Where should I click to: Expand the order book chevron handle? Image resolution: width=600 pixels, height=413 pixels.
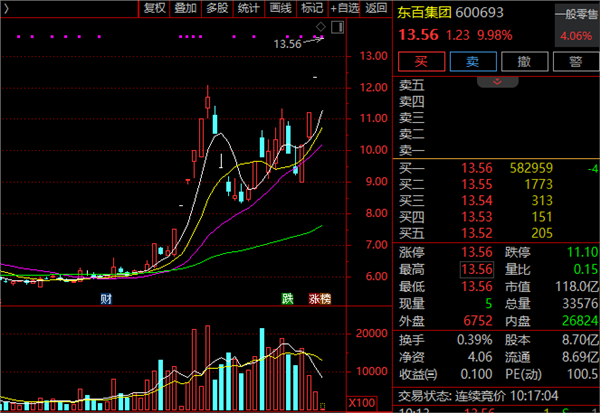(x=496, y=78)
